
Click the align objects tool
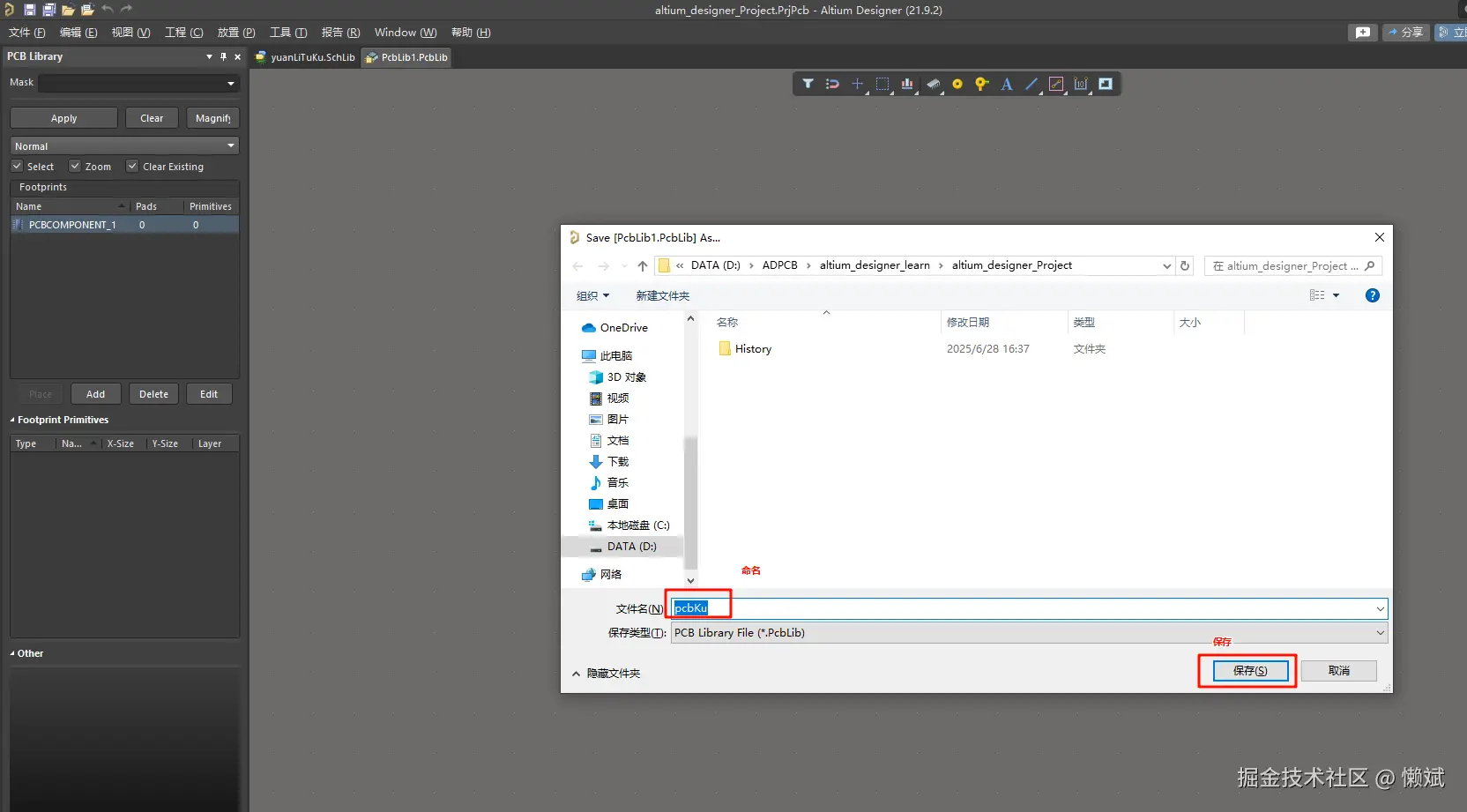click(907, 84)
